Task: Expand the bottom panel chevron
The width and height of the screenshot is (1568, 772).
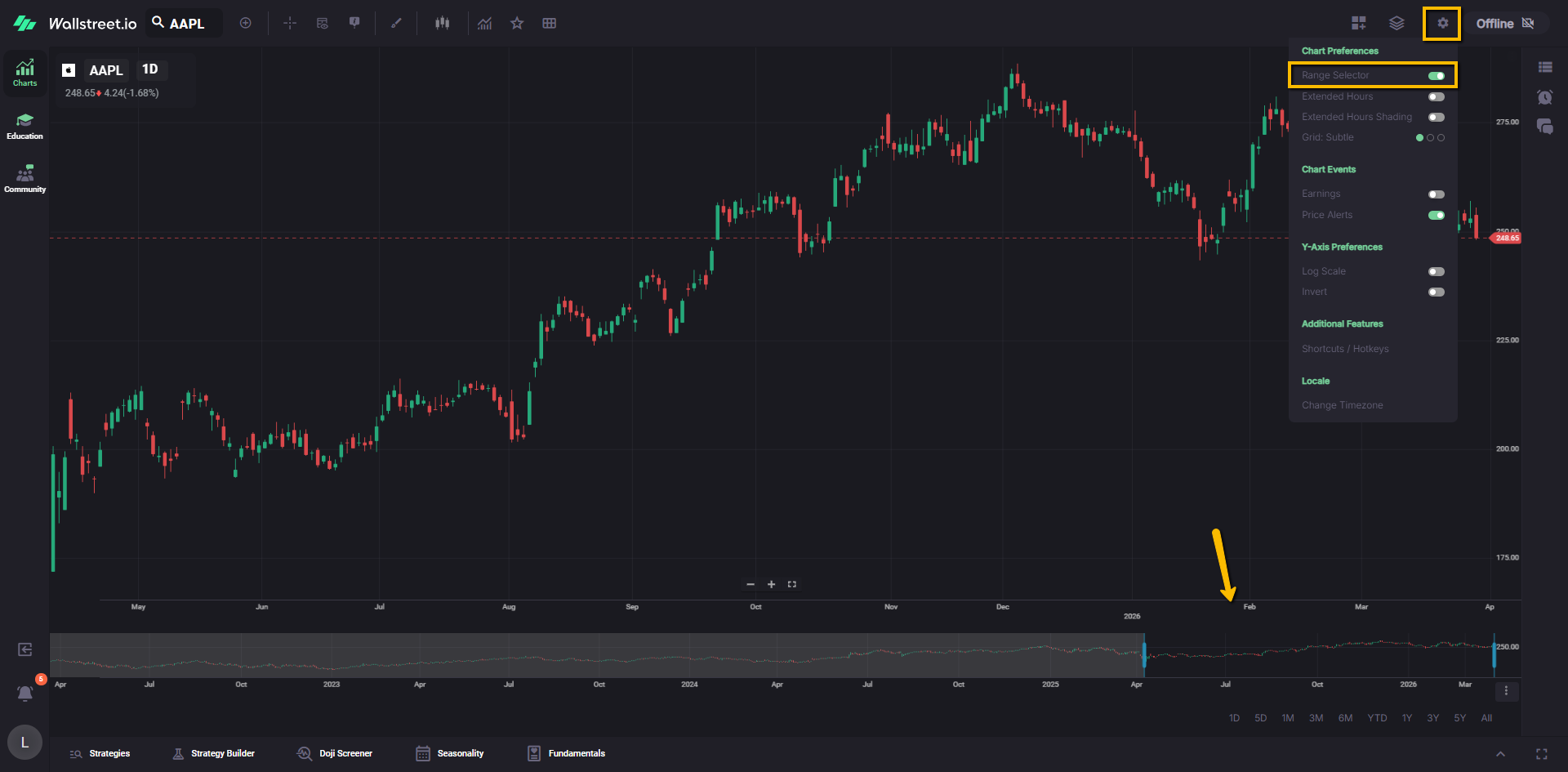Action: pos(1500,754)
